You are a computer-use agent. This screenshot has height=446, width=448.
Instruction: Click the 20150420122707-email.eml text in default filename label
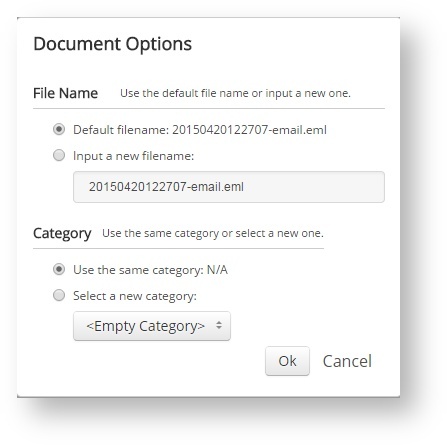pyautogui.click(x=249, y=130)
